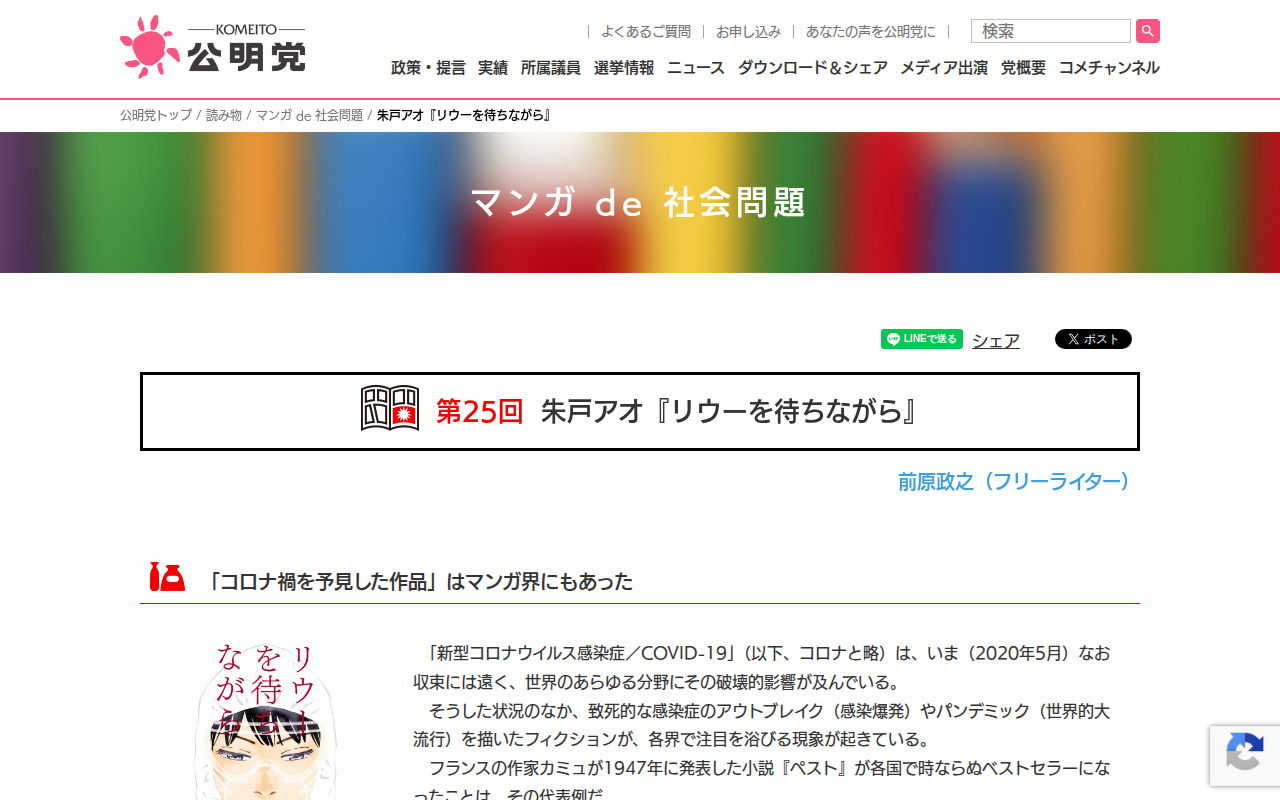Open the メディア出演 menu item

point(944,68)
